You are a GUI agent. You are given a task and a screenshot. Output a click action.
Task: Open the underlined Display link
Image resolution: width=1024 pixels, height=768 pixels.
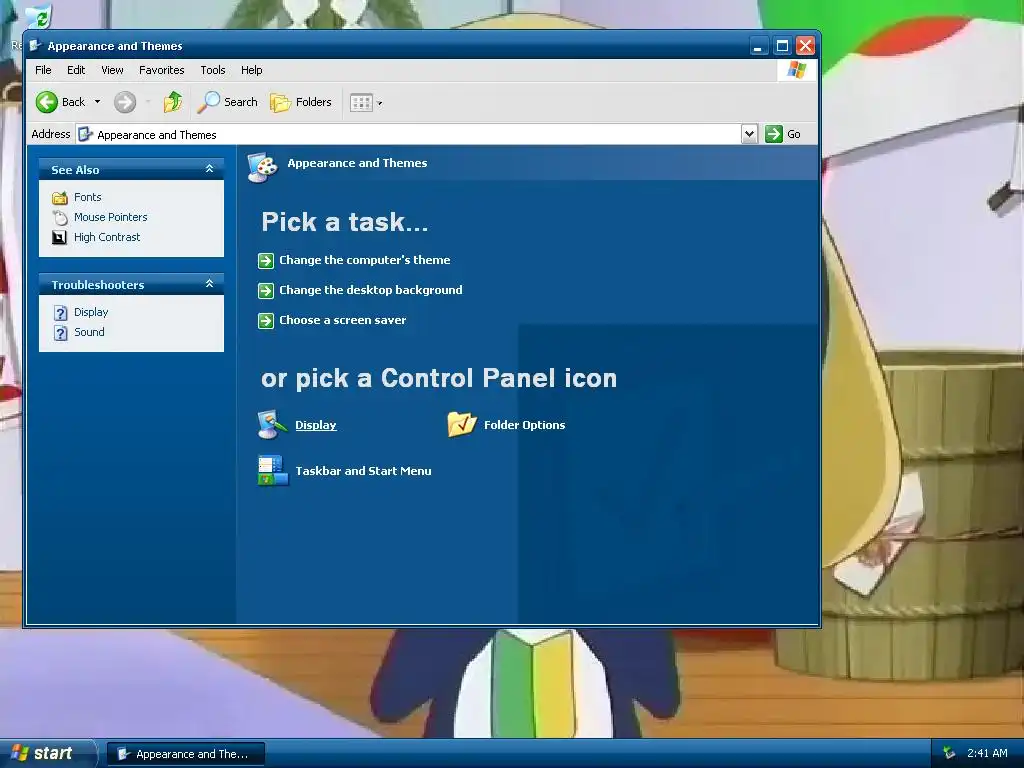pyautogui.click(x=315, y=425)
